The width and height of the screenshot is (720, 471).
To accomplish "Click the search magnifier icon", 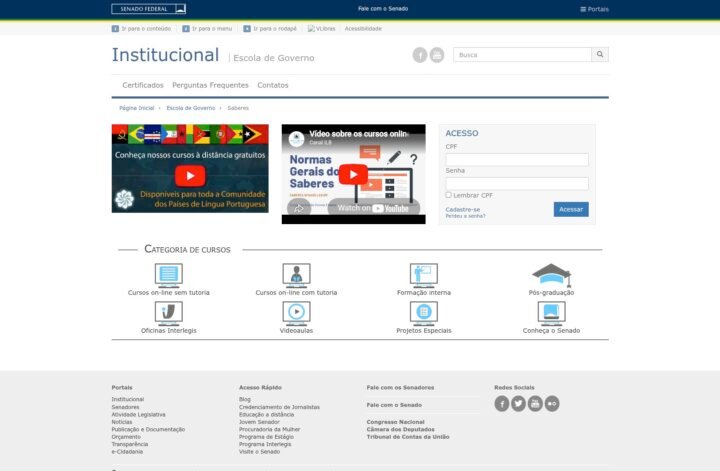I will point(600,55).
